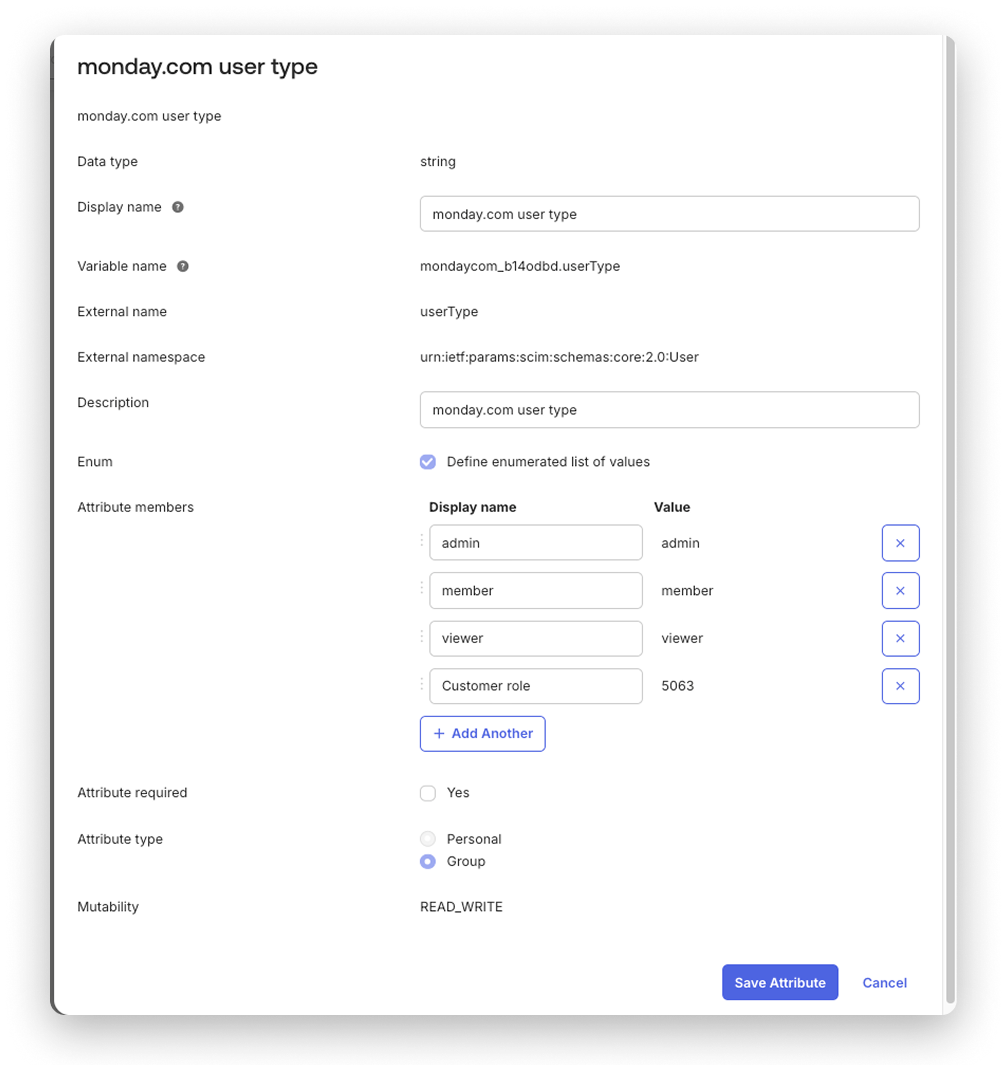Image resolution: width=1007 pixels, height=1065 pixels.
Task: Cancel the attribute dialog
Action: click(884, 983)
